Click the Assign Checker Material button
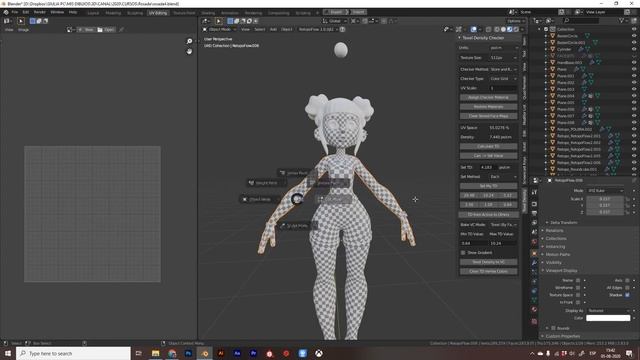 point(488,98)
